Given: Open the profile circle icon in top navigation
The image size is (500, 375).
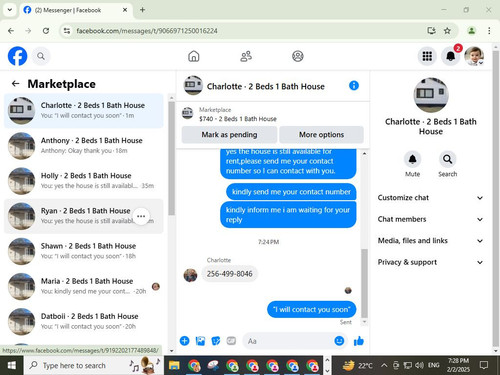Looking at the screenshot, I should coord(298,56).
